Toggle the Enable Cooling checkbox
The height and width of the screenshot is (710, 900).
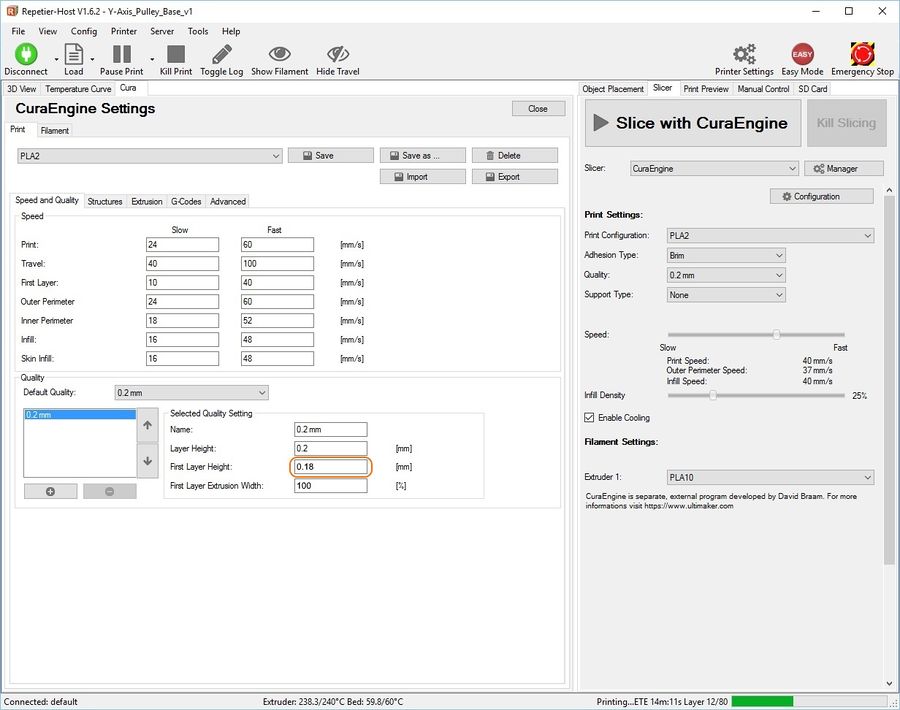(x=589, y=417)
